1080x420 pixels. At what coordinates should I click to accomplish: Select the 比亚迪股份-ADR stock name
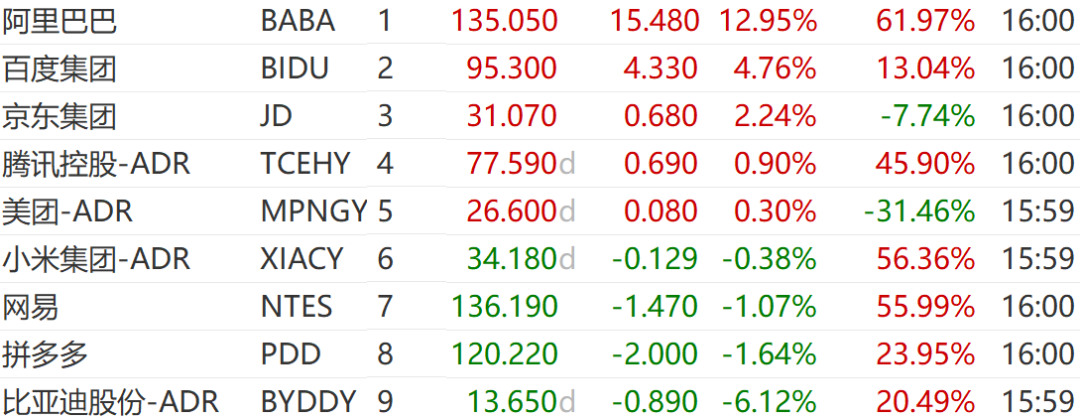point(110,401)
